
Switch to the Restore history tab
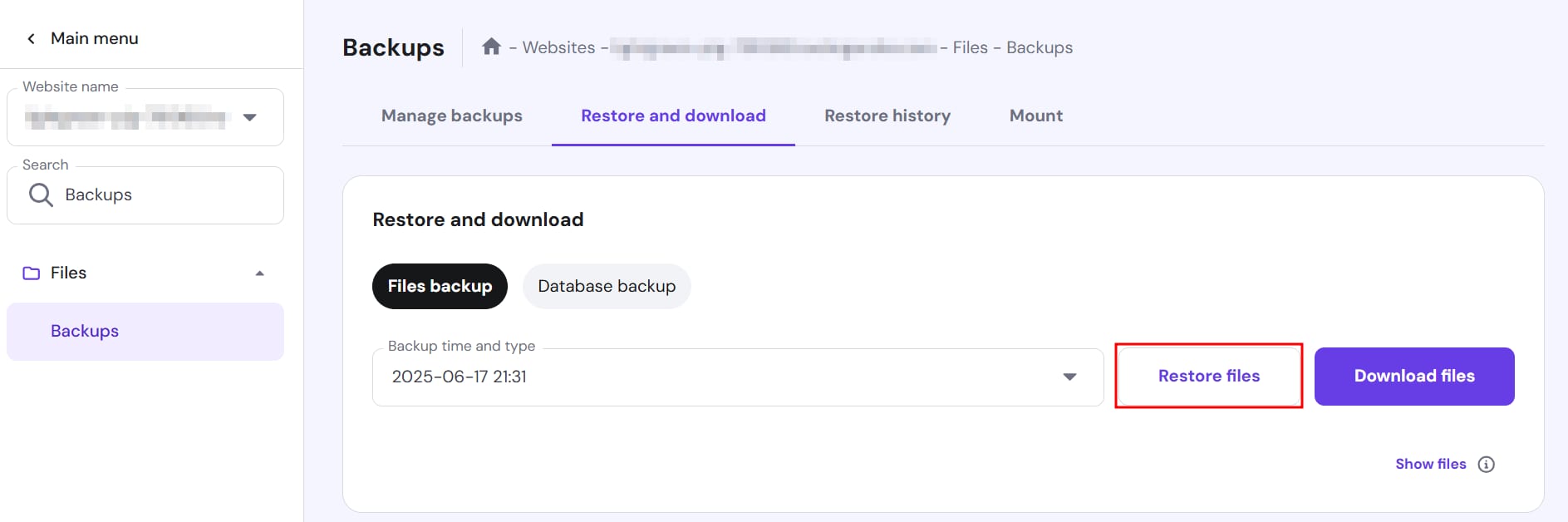(887, 116)
